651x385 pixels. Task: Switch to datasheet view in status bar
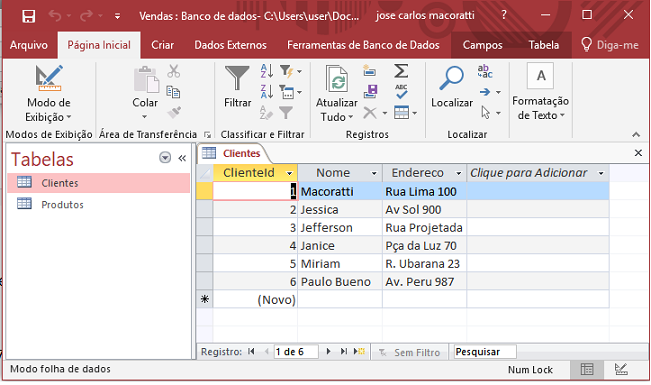(587, 369)
